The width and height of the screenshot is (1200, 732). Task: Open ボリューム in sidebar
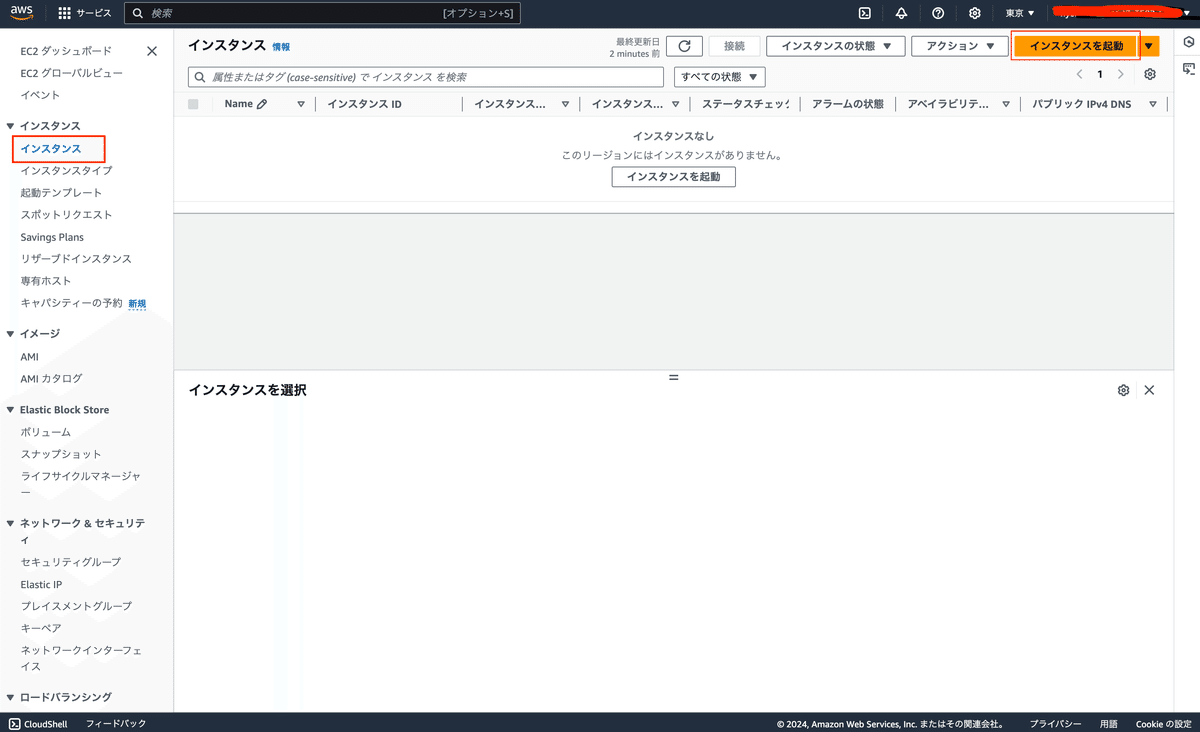point(46,432)
